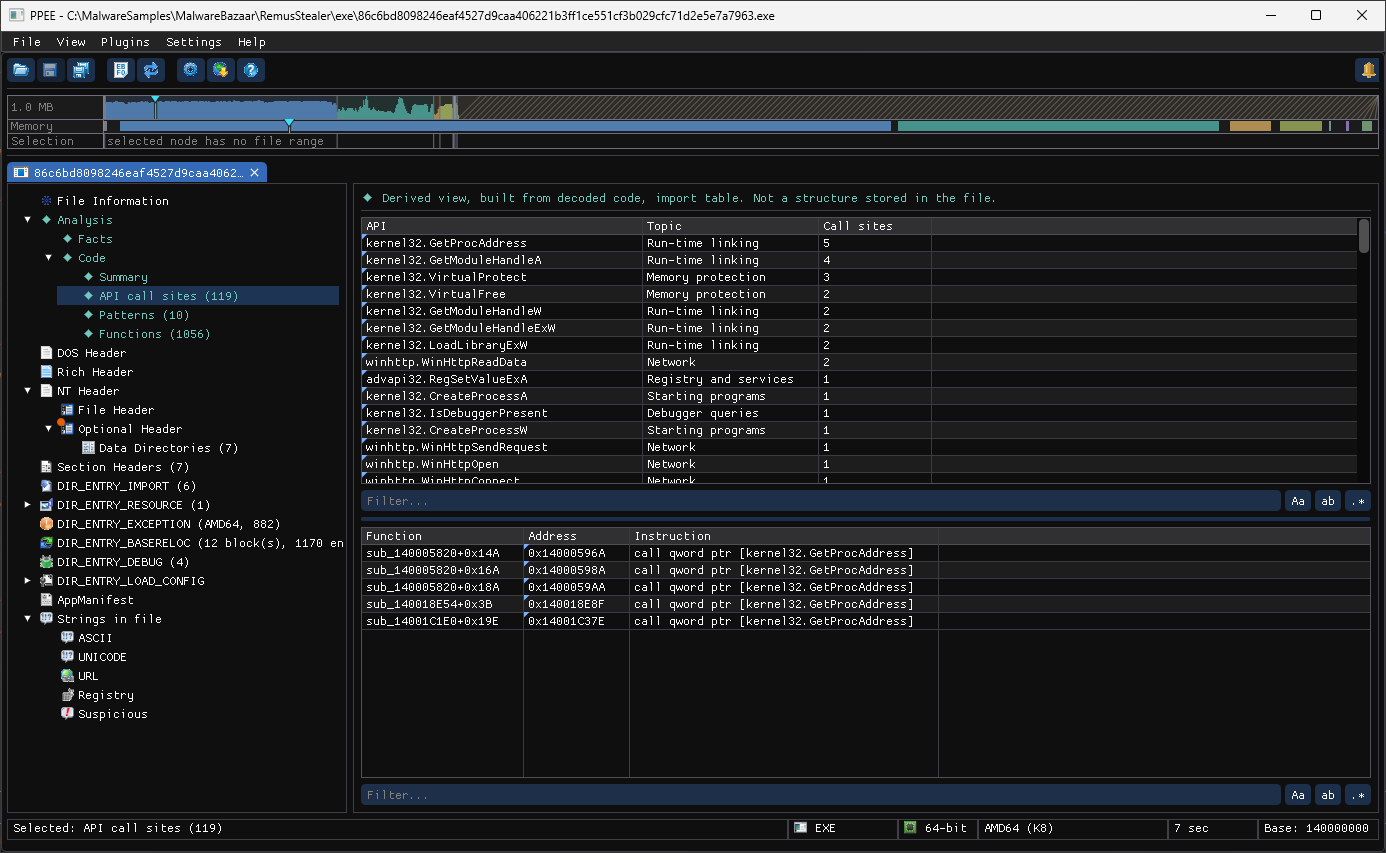This screenshot has height=853, width=1386.
Task: Toggle case-sensitive Aa on lower filter
Action: pos(1298,795)
